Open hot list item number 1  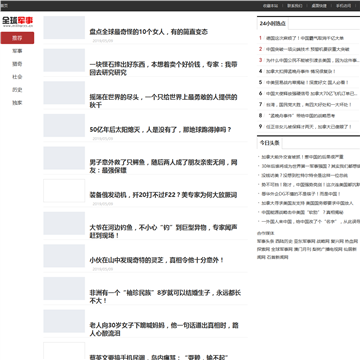tap(305, 38)
